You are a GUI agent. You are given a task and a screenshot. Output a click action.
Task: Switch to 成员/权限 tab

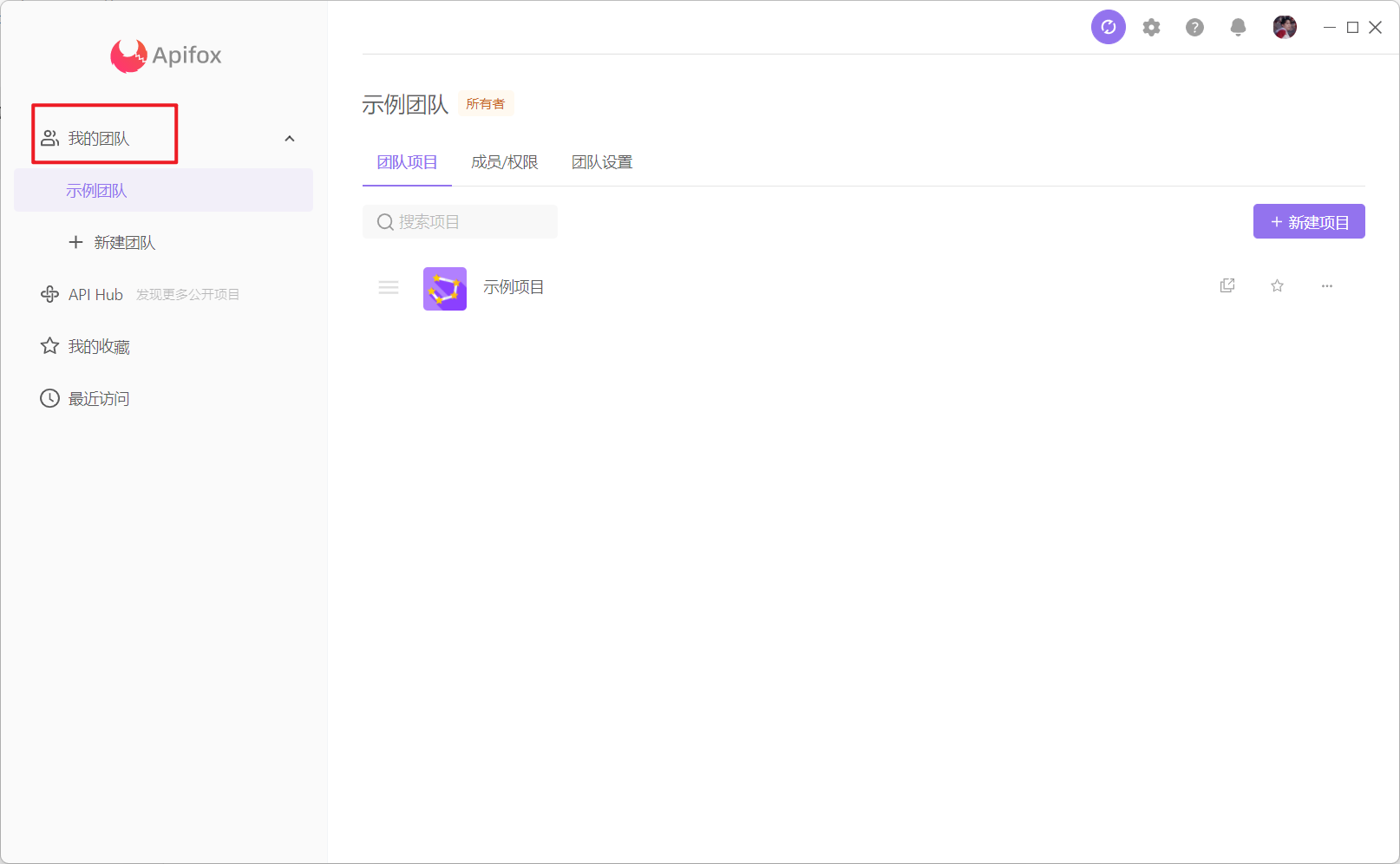[x=504, y=162]
